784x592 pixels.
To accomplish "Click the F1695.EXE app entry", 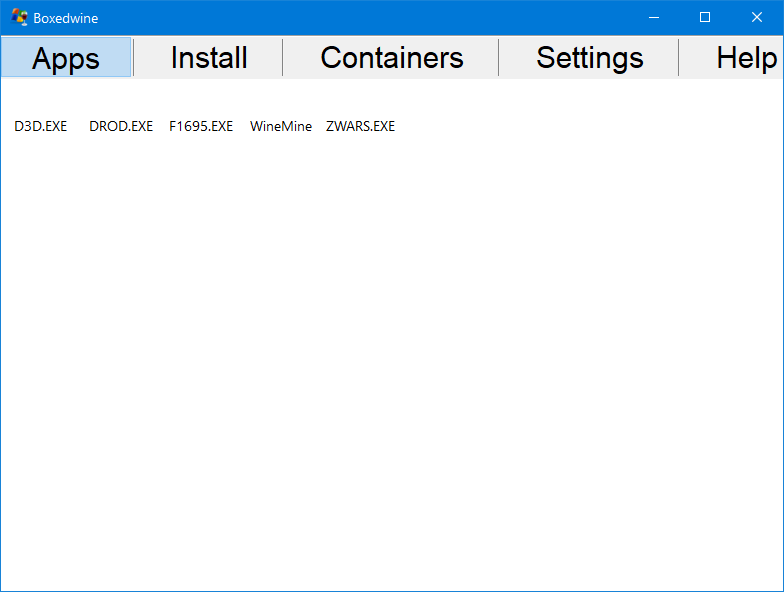I will pyautogui.click(x=201, y=126).
